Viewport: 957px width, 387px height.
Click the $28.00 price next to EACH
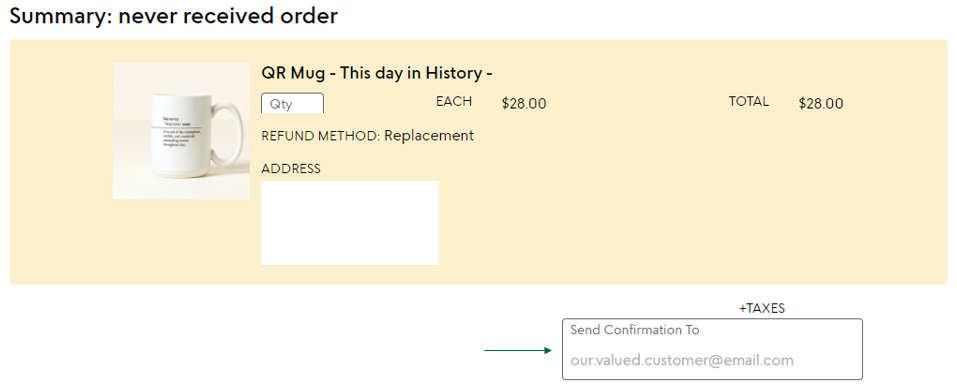click(524, 104)
